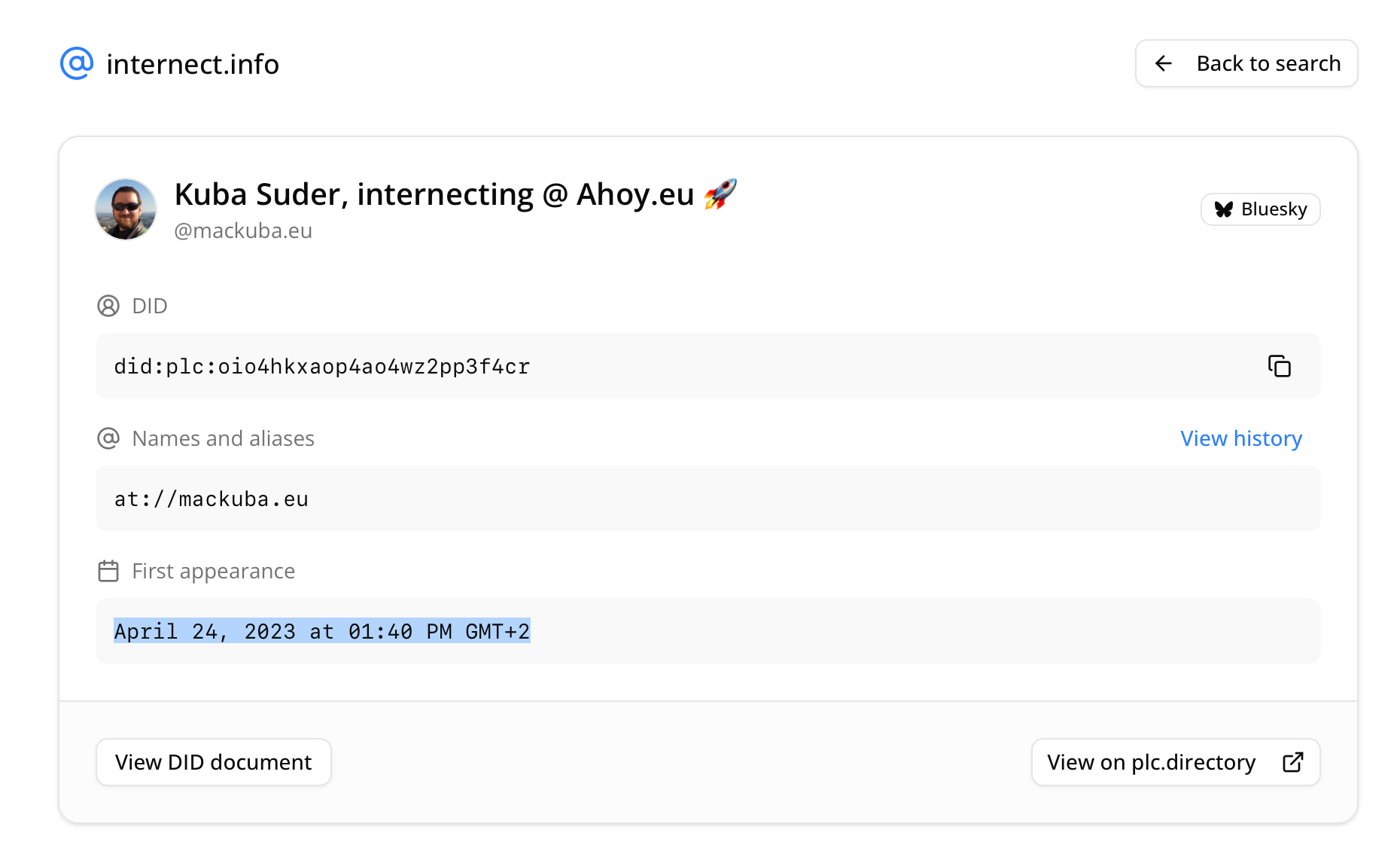Click the Bluesky badge label
This screenshot has height=851, width=1400.
[1274, 209]
